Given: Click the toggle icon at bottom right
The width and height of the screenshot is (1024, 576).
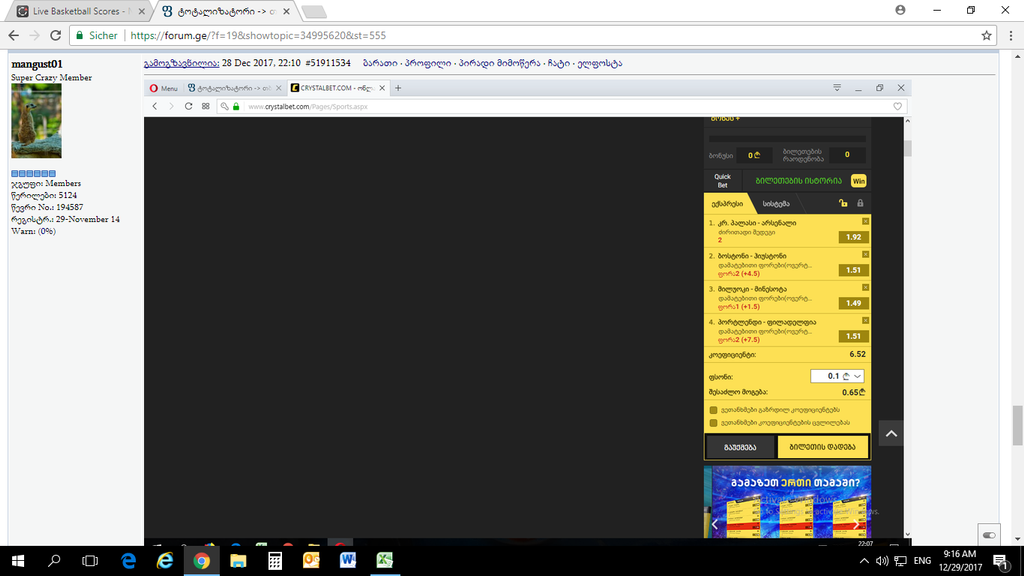Looking at the screenshot, I should tap(989, 535).
